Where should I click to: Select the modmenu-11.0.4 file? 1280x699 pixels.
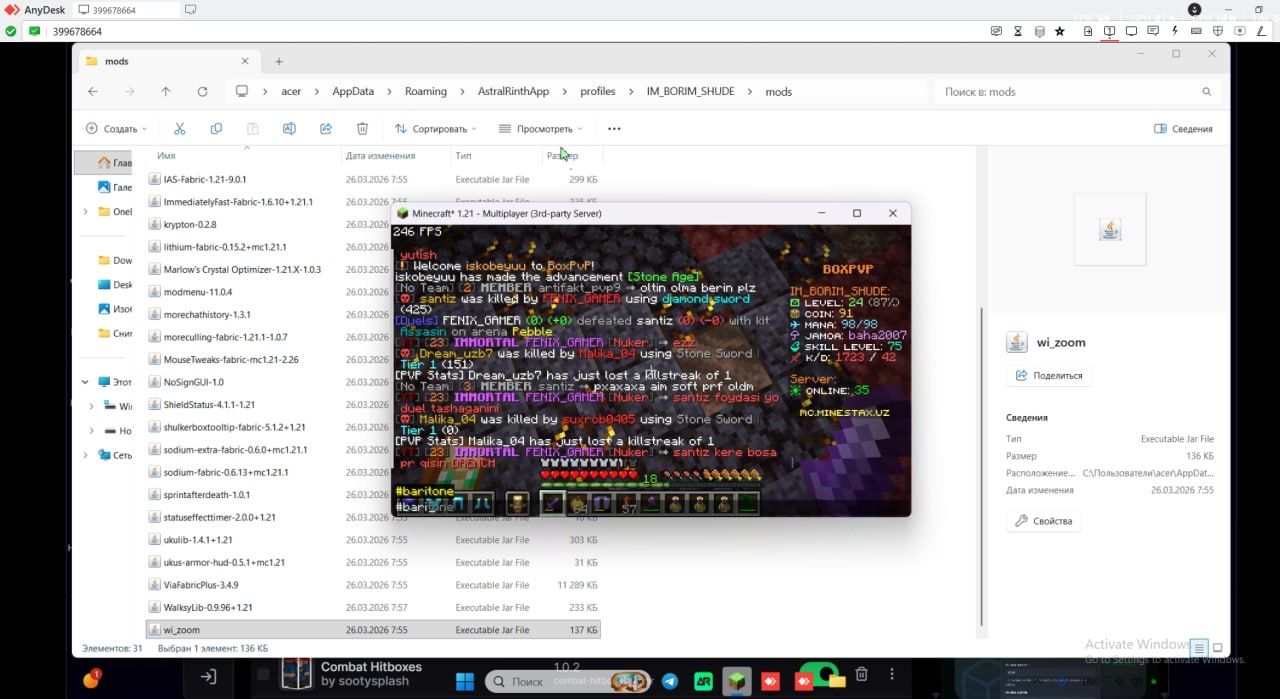[372, 292]
